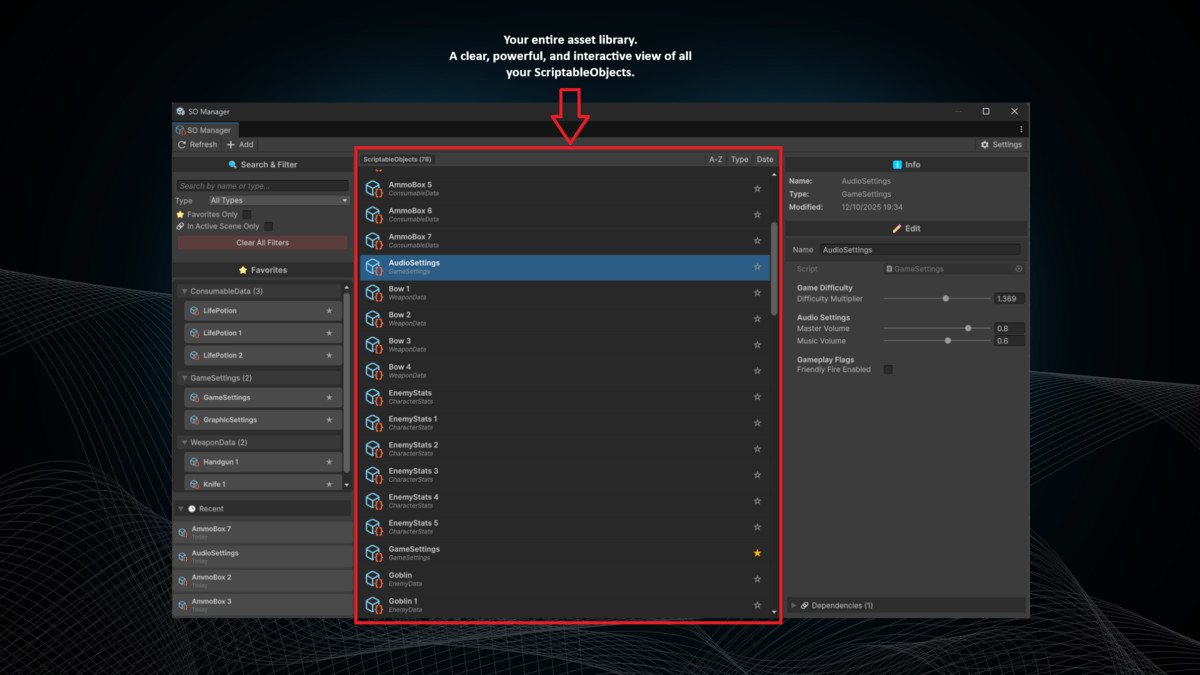
Task: Click the Info panel icon in the right sidebar
Action: tap(896, 165)
